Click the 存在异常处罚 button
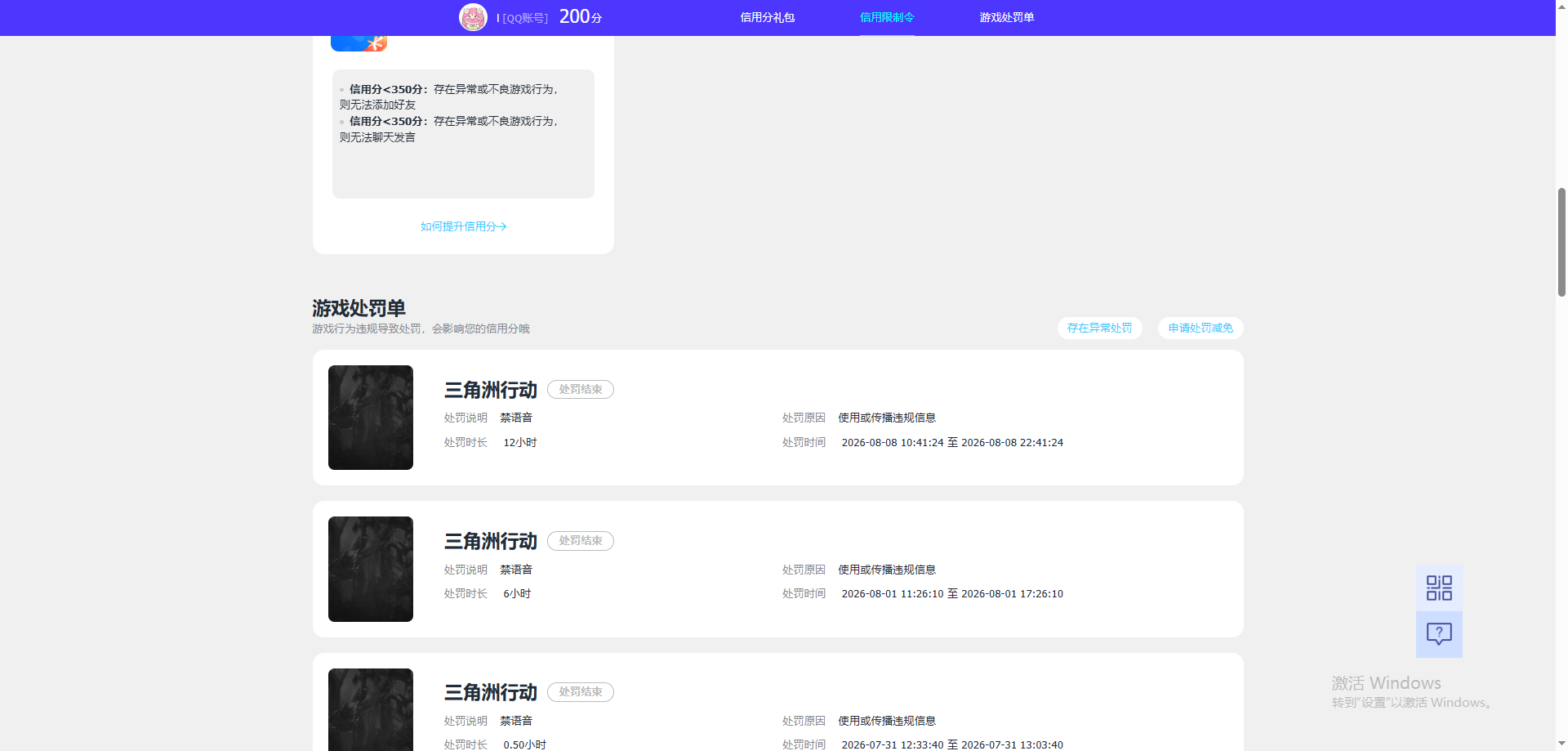Image resolution: width=1568 pixels, height=751 pixels. [1099, 328]
